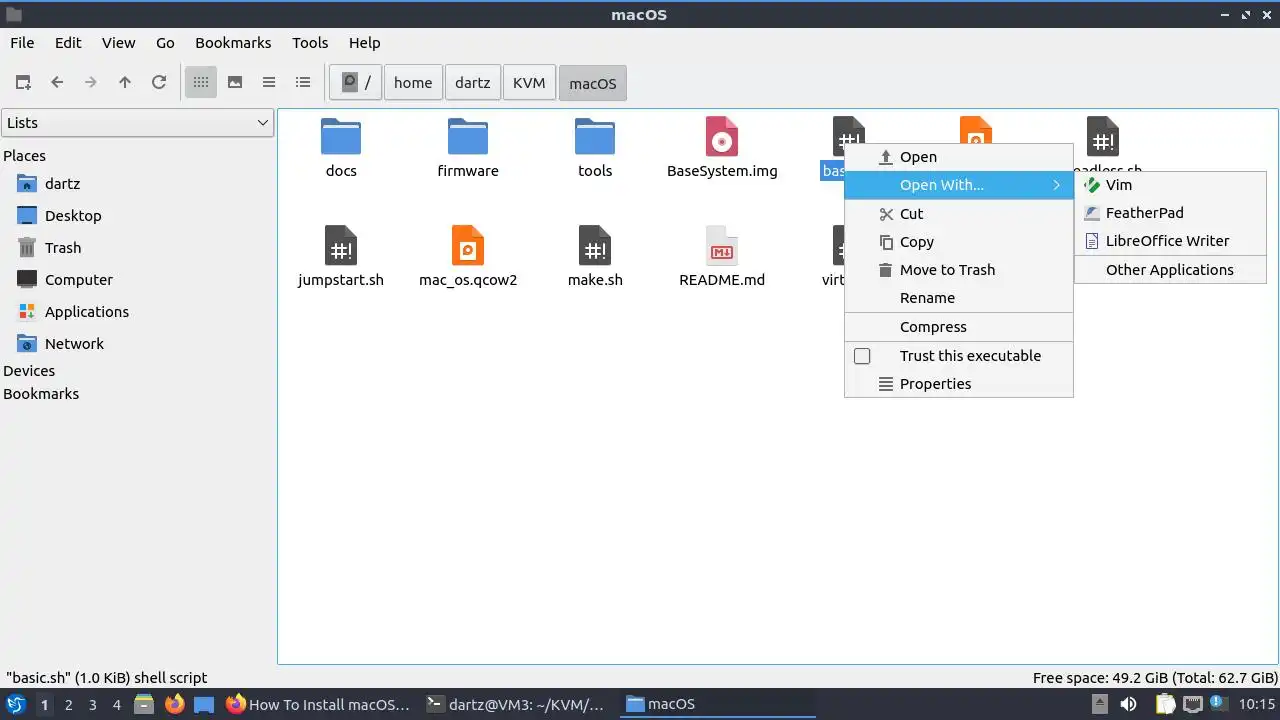This screenshot has width=1280, height=720.
Task: Choose Other Applications
Action: click(1170, 270)
